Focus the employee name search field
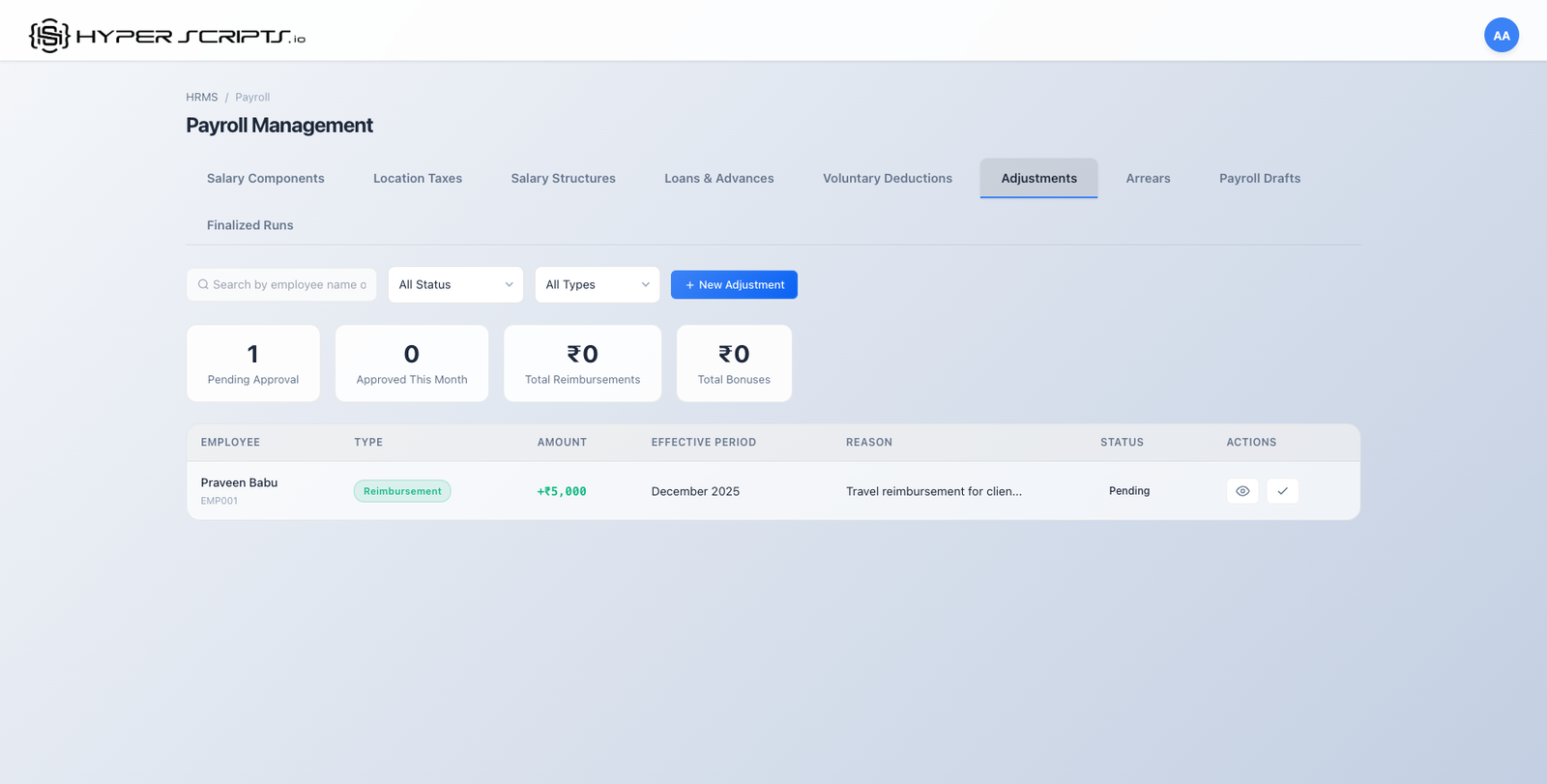 point(281,285)
